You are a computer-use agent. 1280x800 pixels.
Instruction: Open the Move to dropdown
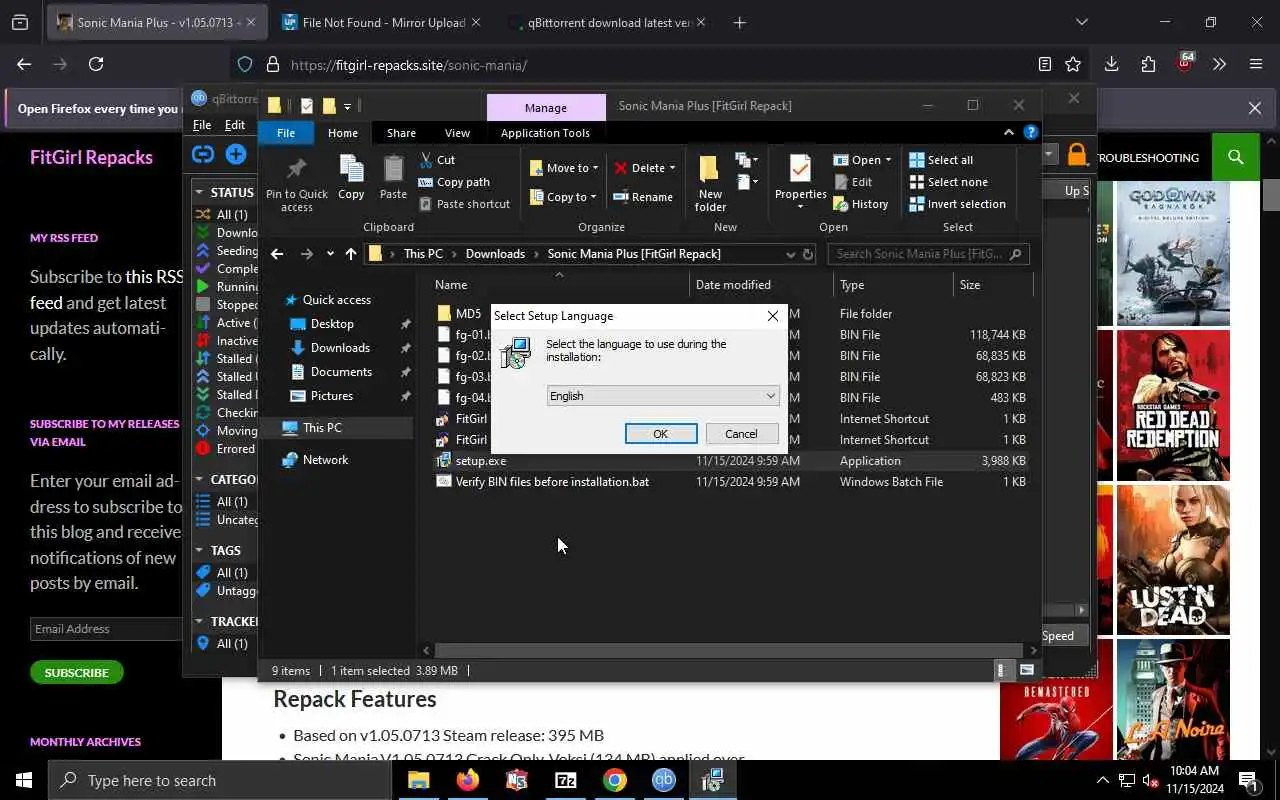click(x=564, y=168)
